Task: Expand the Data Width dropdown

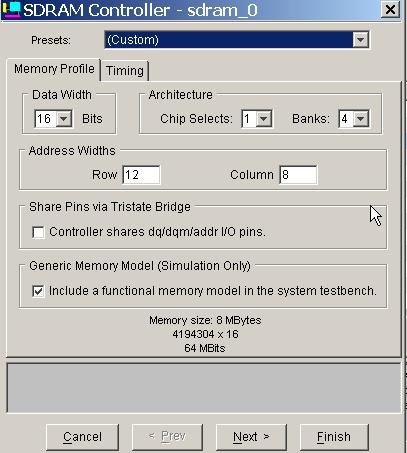Action: (64, 119)
